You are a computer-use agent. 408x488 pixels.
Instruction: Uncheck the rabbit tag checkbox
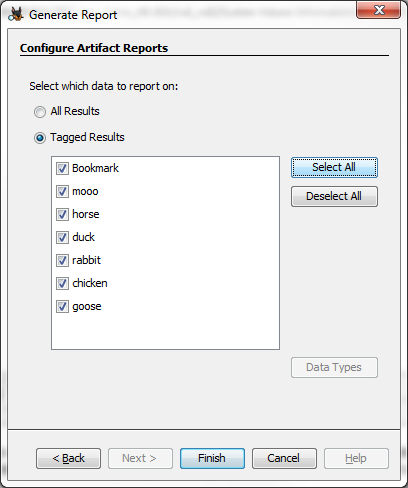[x=62, y=260]
